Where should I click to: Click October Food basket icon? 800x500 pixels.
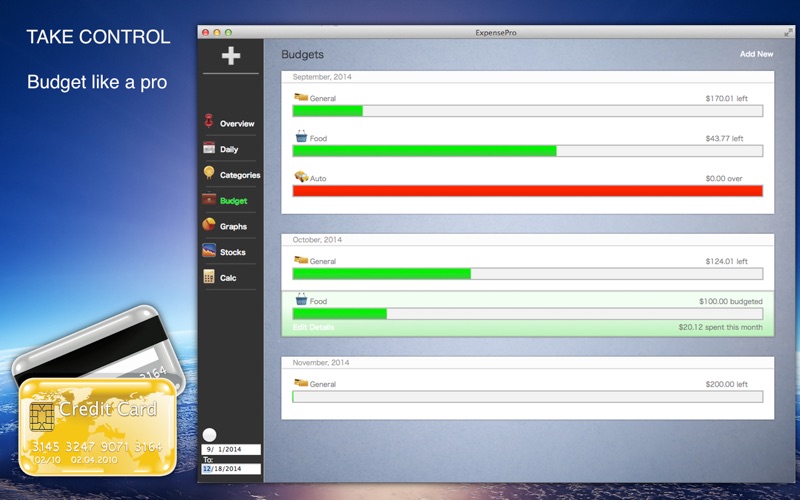[x=301, y=299]
